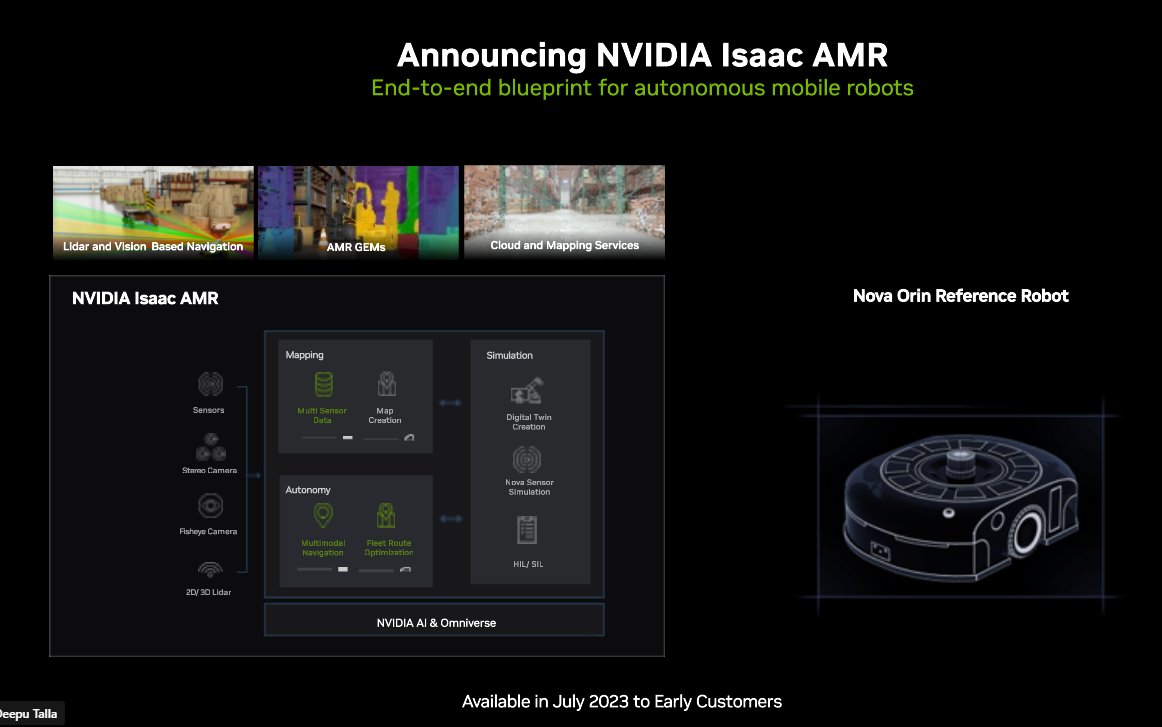The width and height of the screenshot is (1162, 727).
Task: Open Cloud and Mapping Services thumbnail
Action: [x=564, y=212]
